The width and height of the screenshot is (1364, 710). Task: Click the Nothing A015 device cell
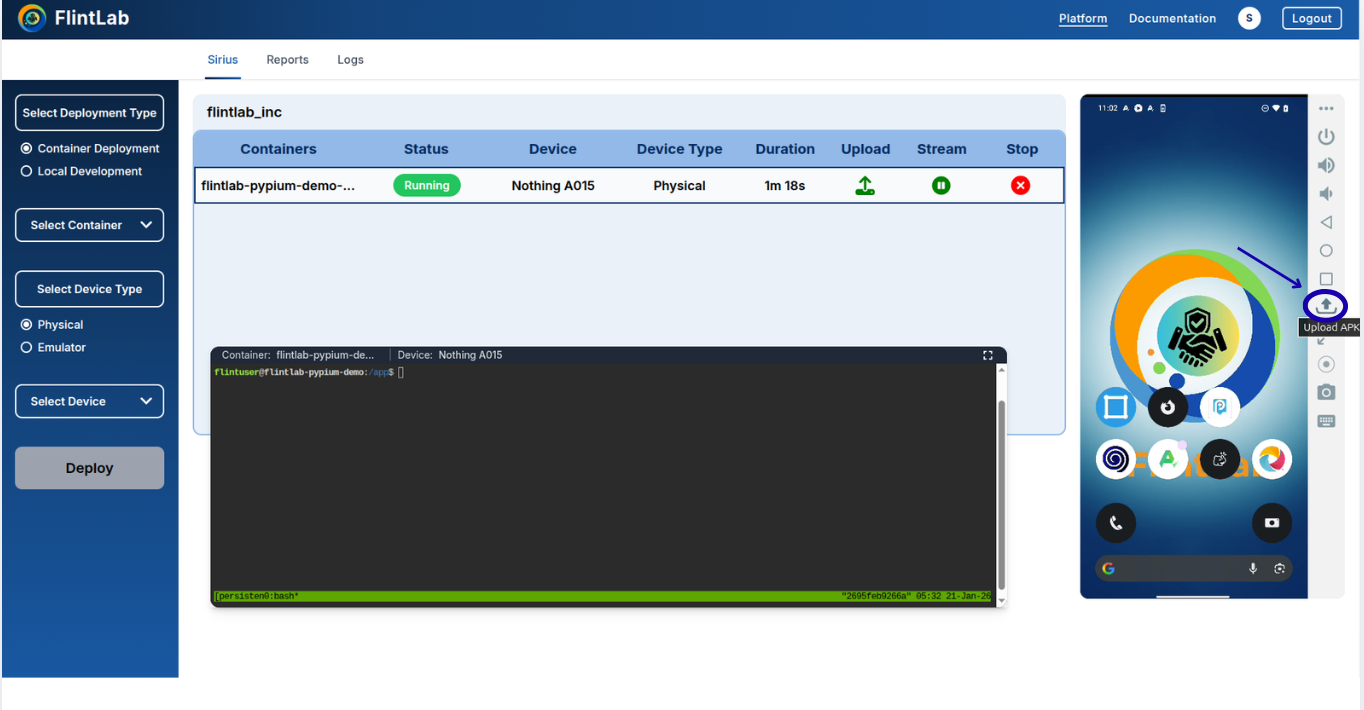coord(553,185)
